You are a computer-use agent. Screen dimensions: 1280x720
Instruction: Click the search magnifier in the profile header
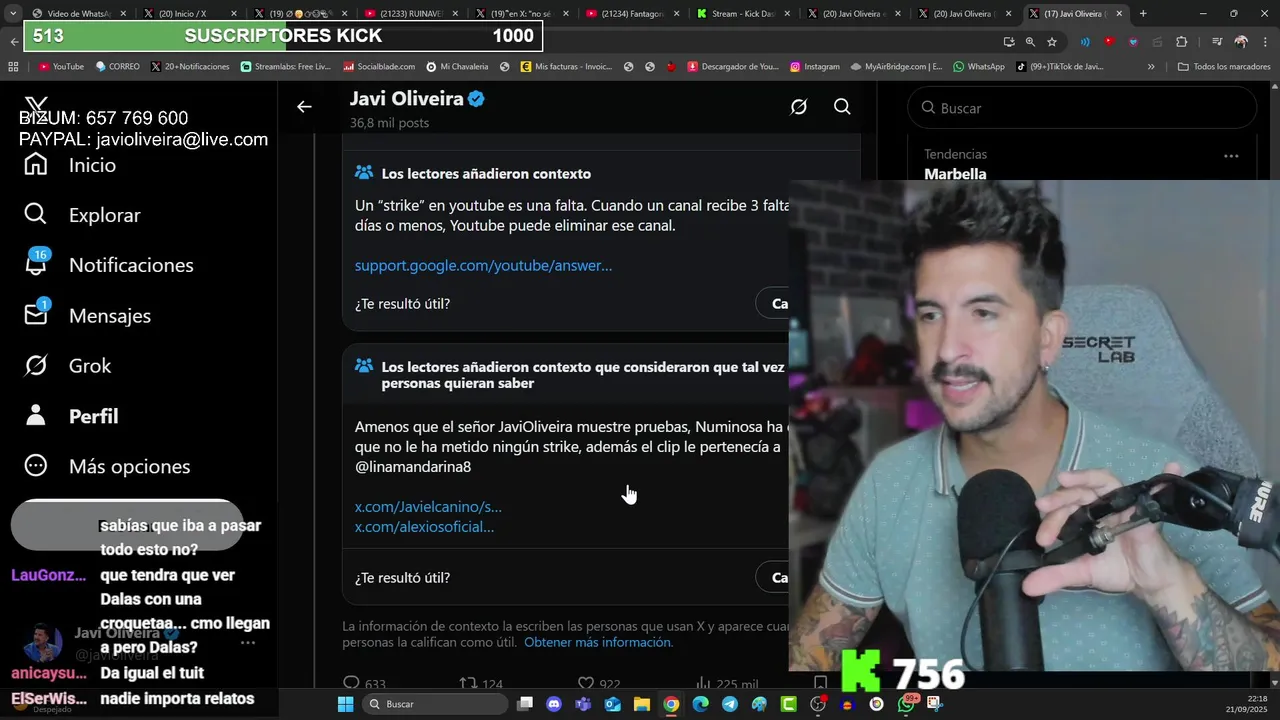(x=842, y=107)
